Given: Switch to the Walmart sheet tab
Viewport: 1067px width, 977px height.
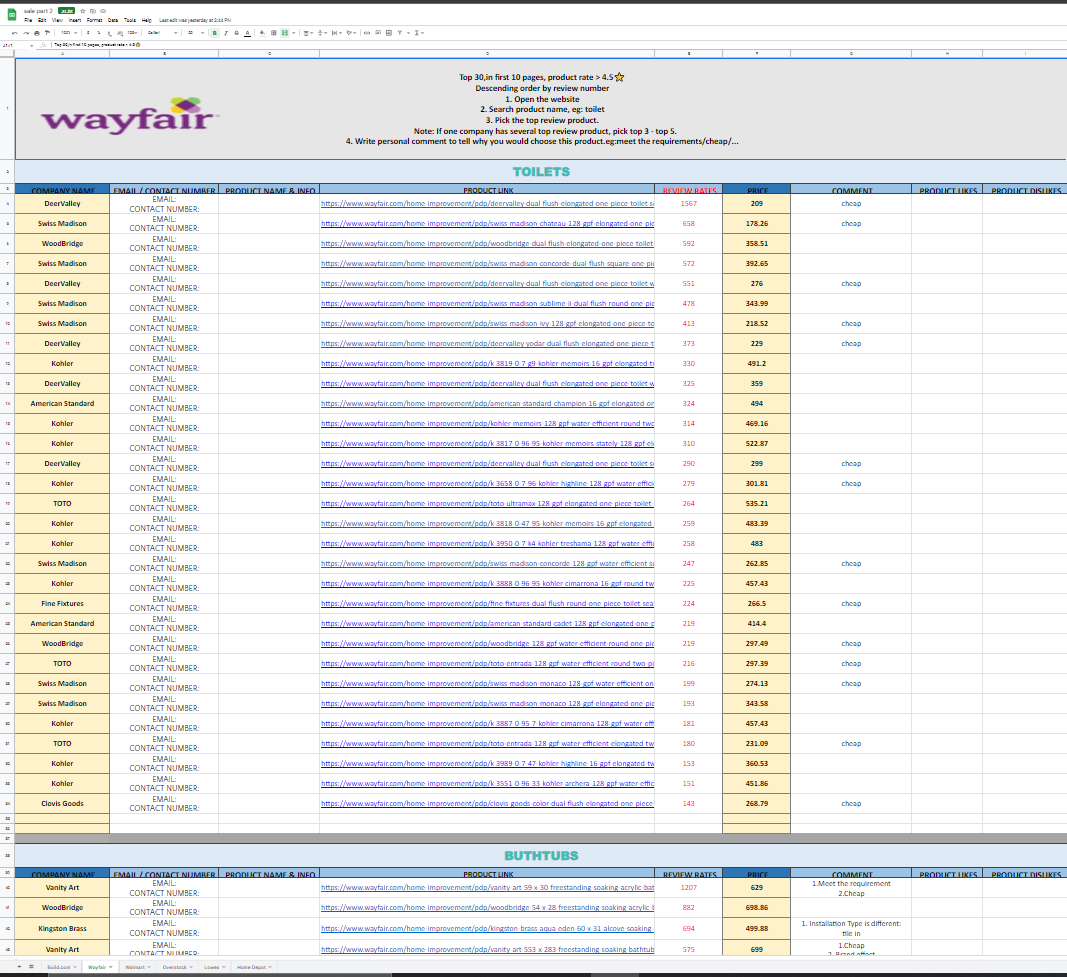Looking at the screenshot, I should tap(138, 967).
